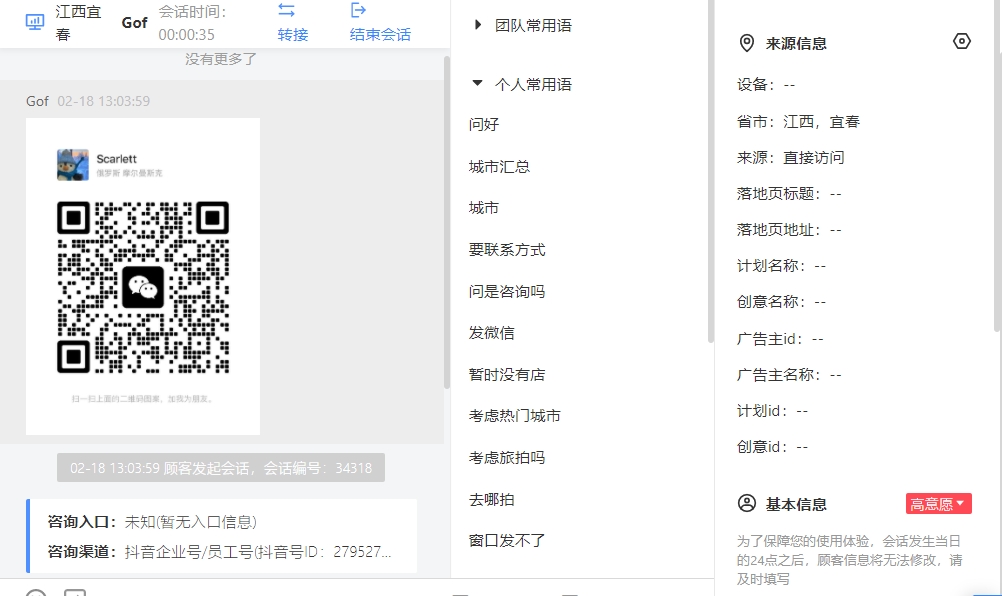Click the WeChat logo inside the QR code

(x=143, y=287)
